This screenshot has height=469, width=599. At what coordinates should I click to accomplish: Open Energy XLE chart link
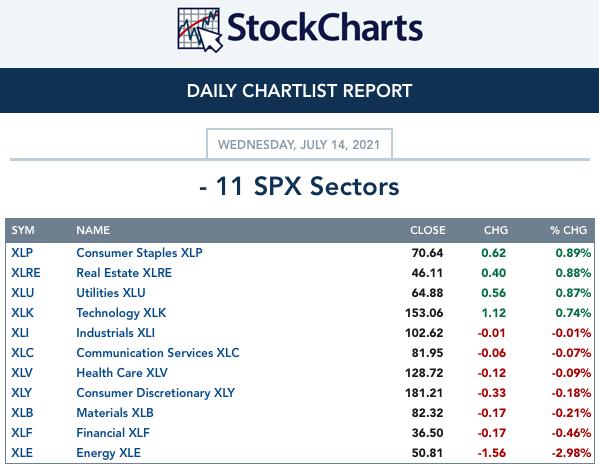pyautogui.click(x=108, y=453)
